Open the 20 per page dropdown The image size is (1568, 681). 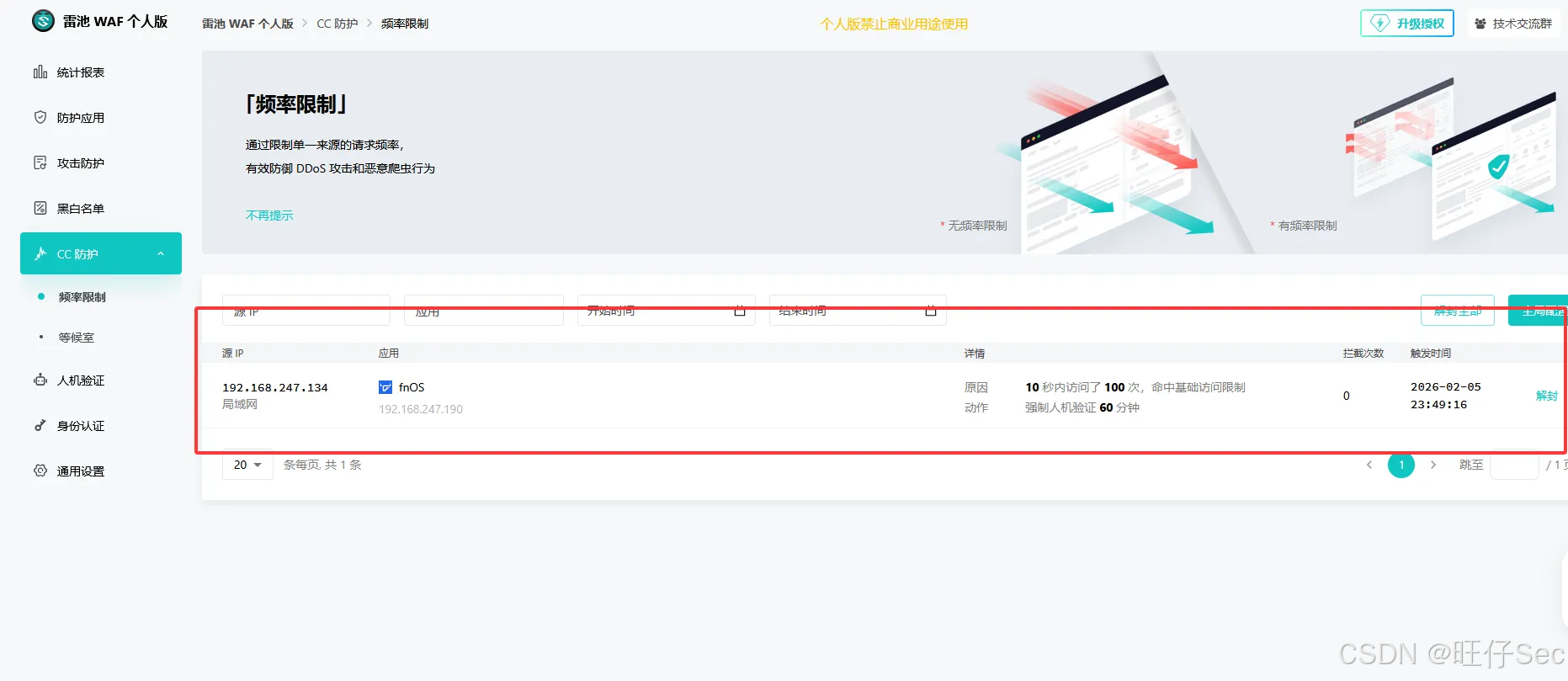coord(247,465)
